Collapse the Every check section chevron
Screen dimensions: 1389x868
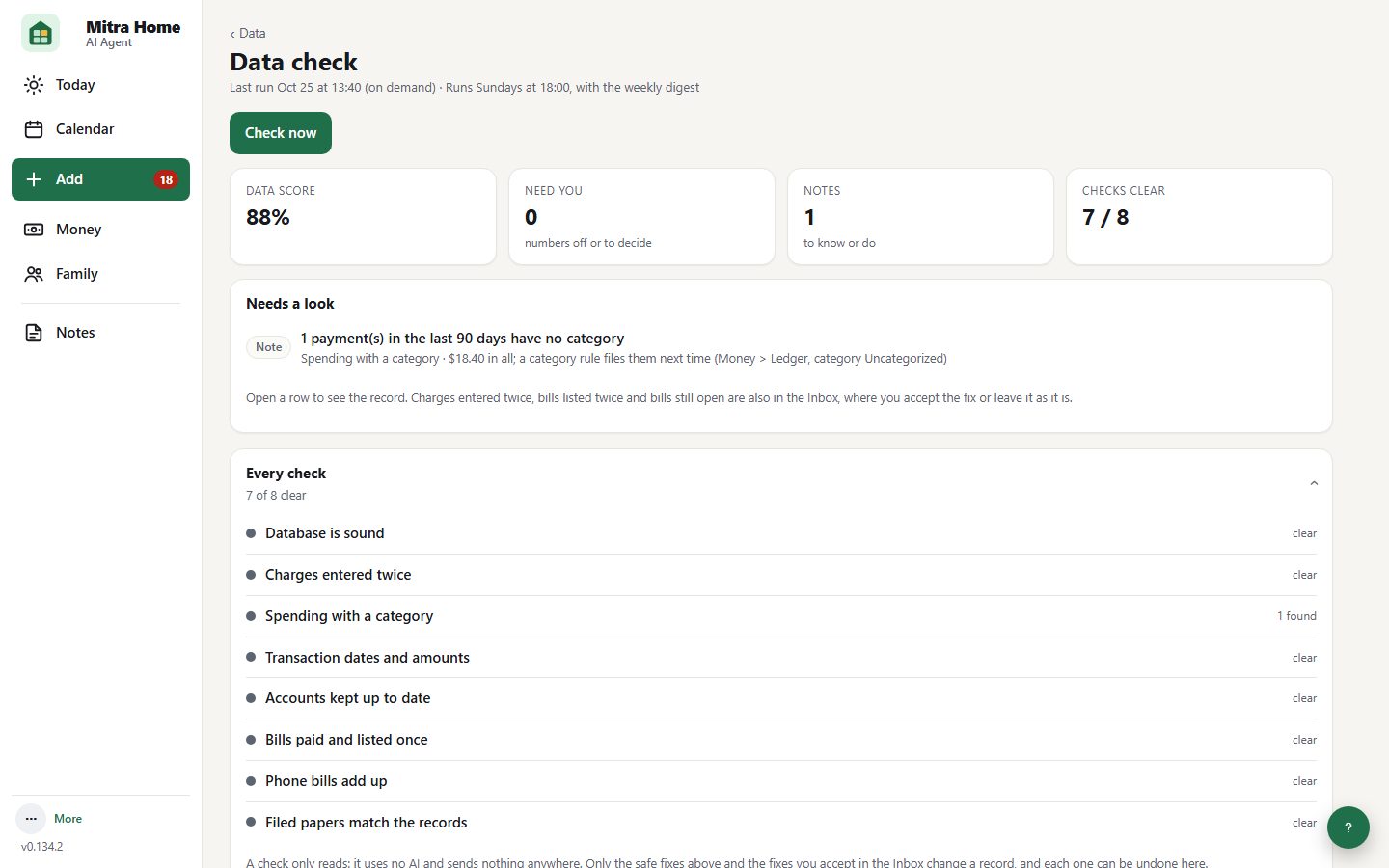(x=1314, y=483)
